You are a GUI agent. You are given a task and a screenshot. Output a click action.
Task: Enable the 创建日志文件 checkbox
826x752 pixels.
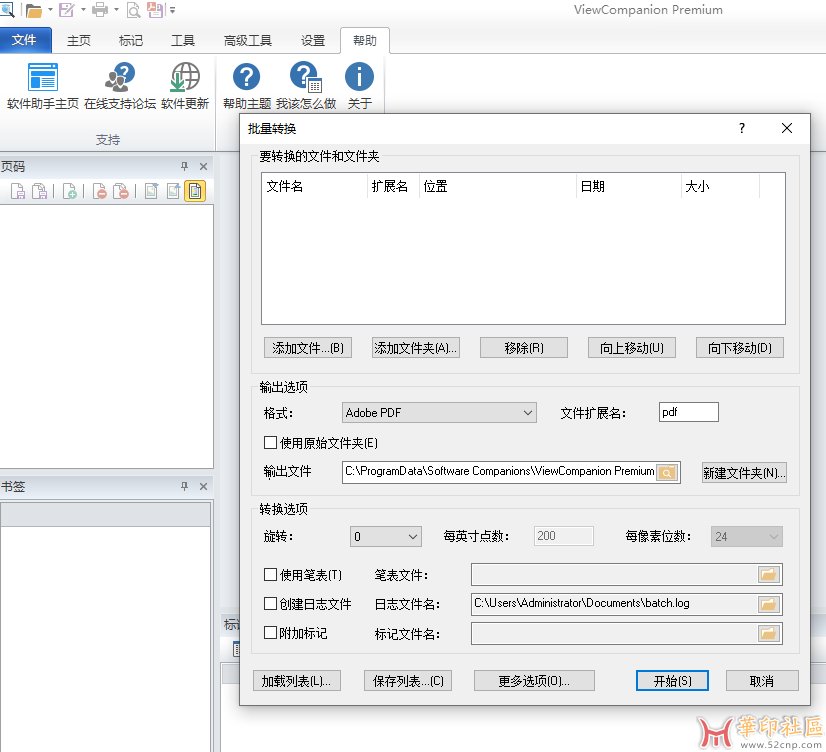coord(270,603)
